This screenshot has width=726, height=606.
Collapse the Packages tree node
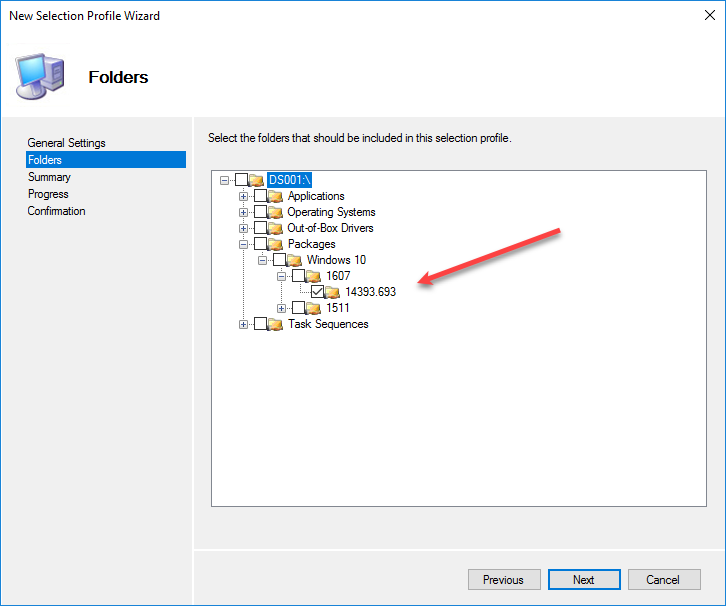click(x=243, y=244)
